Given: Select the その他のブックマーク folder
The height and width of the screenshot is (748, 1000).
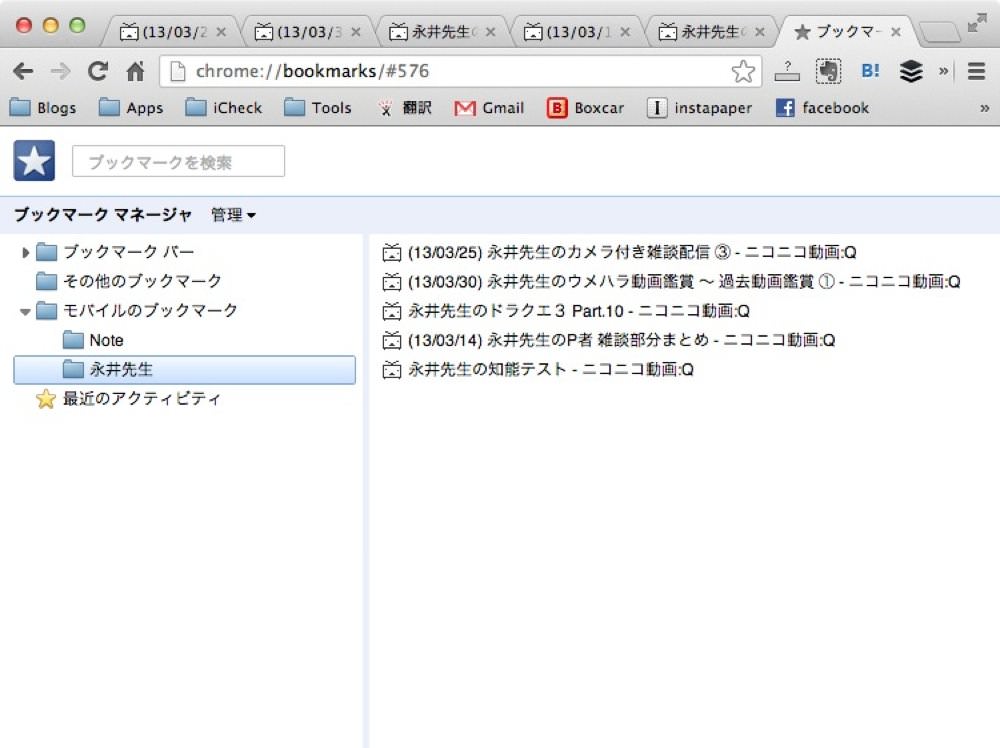Looking at the screenshot, I should (129, 281).
